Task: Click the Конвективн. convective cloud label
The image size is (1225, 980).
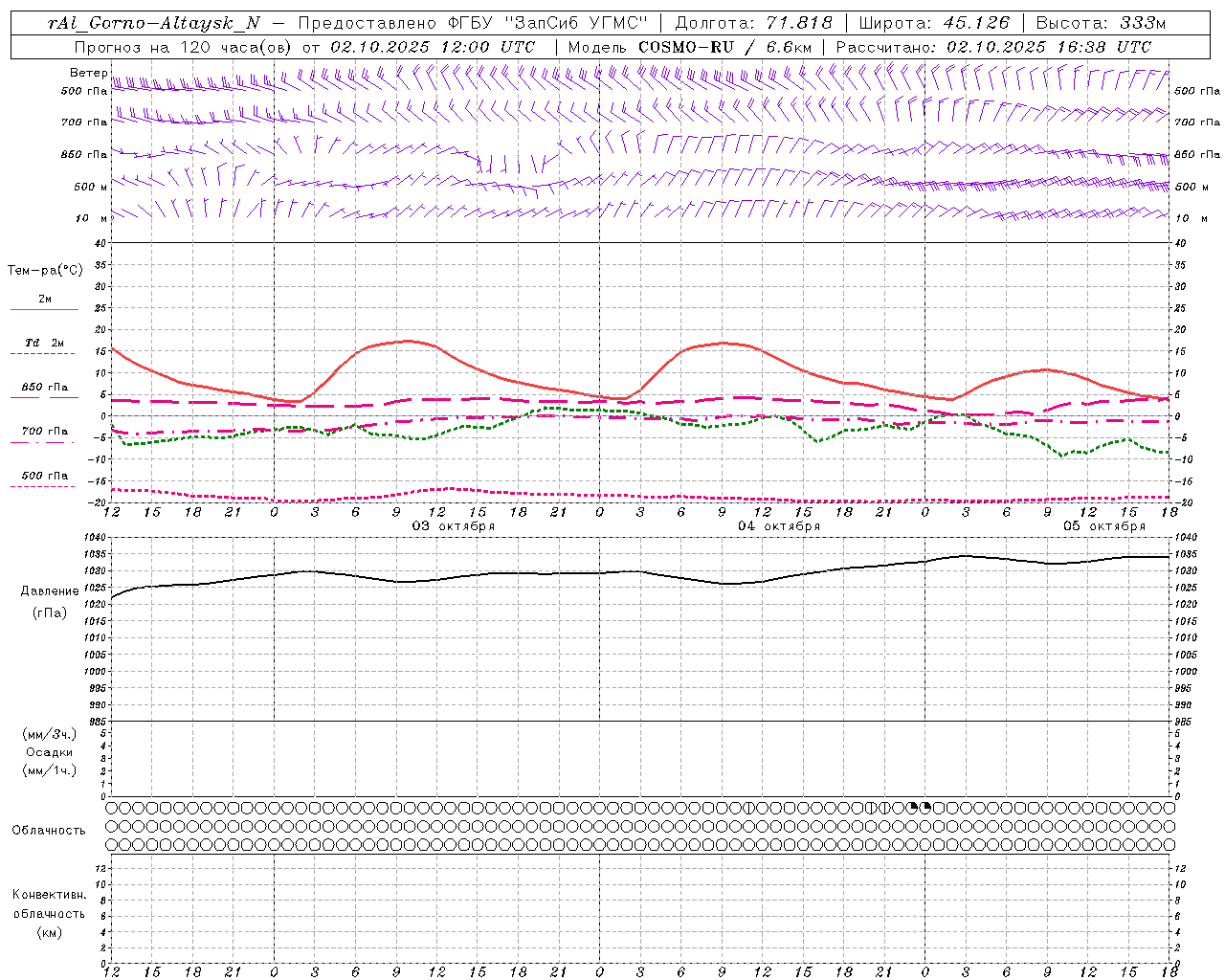Action: coord(49,895)
